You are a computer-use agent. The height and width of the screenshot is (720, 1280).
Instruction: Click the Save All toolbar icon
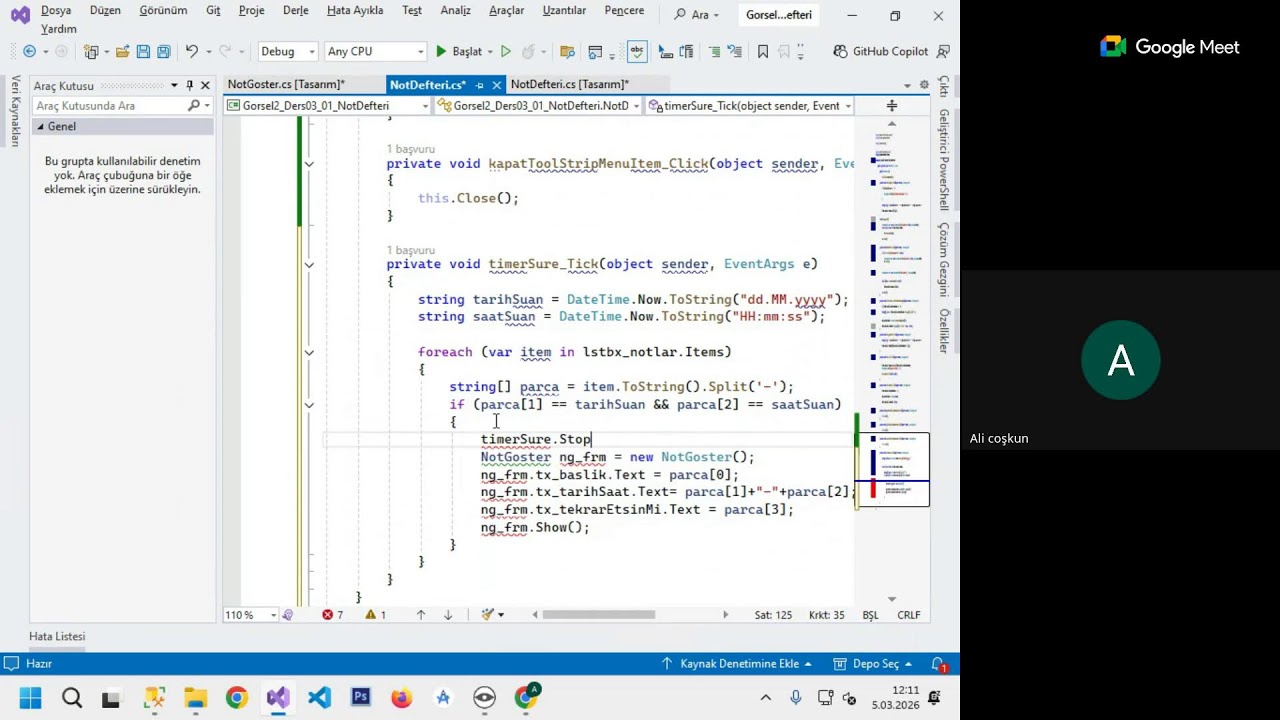163,51
